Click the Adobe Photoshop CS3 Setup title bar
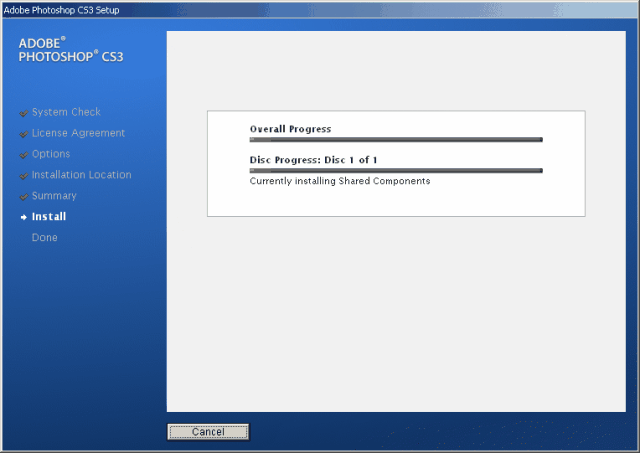Image resolution: width=640 pixels, height=453 pixels. [x=320, y=10]
